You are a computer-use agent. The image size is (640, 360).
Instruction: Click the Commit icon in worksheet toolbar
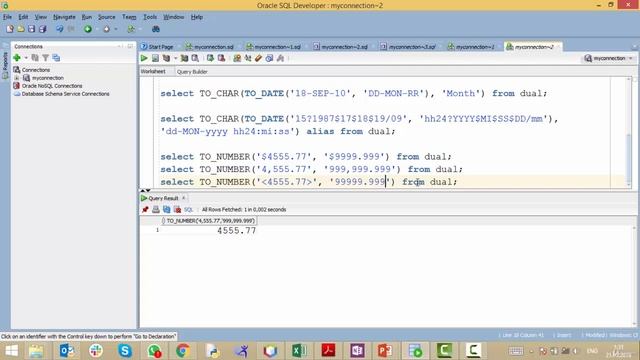[210, 58]
